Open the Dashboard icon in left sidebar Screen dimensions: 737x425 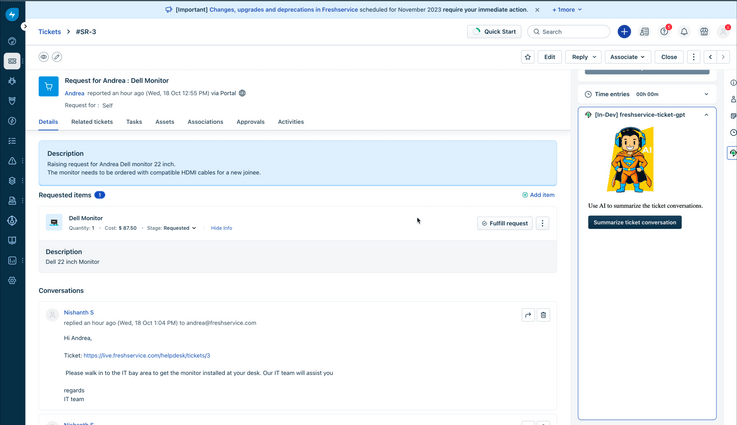coord(12,41)
